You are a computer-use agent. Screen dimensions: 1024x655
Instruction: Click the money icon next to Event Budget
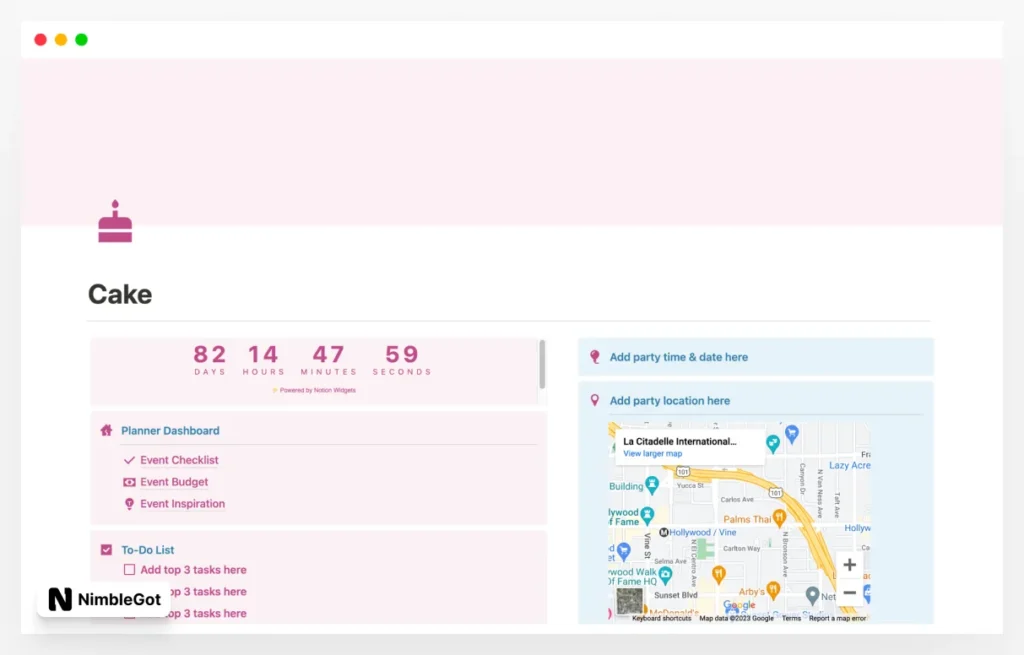(x=129, y=482)
